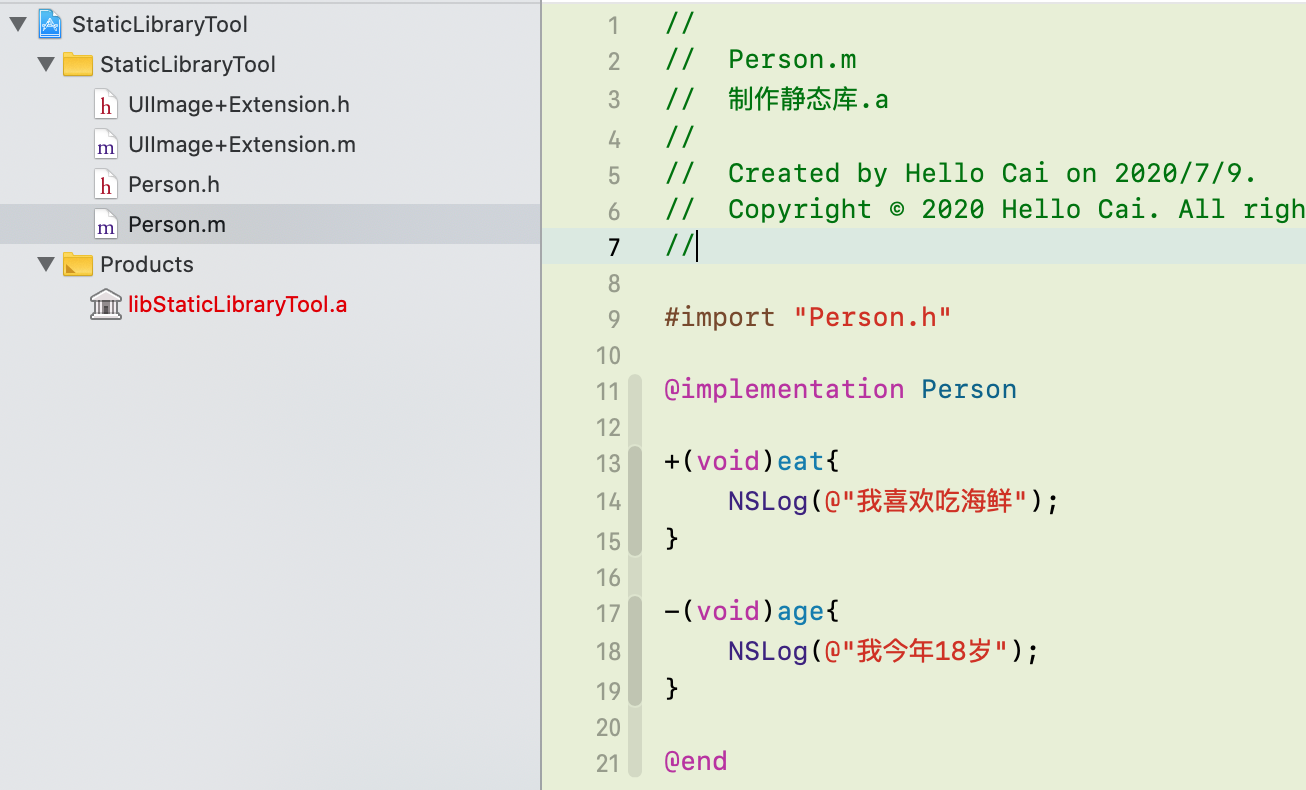Click the "Person.m" comment text on line 2
Viewport: 1306px width, 790px height.
pyautogui.click(x=792, y=60)
